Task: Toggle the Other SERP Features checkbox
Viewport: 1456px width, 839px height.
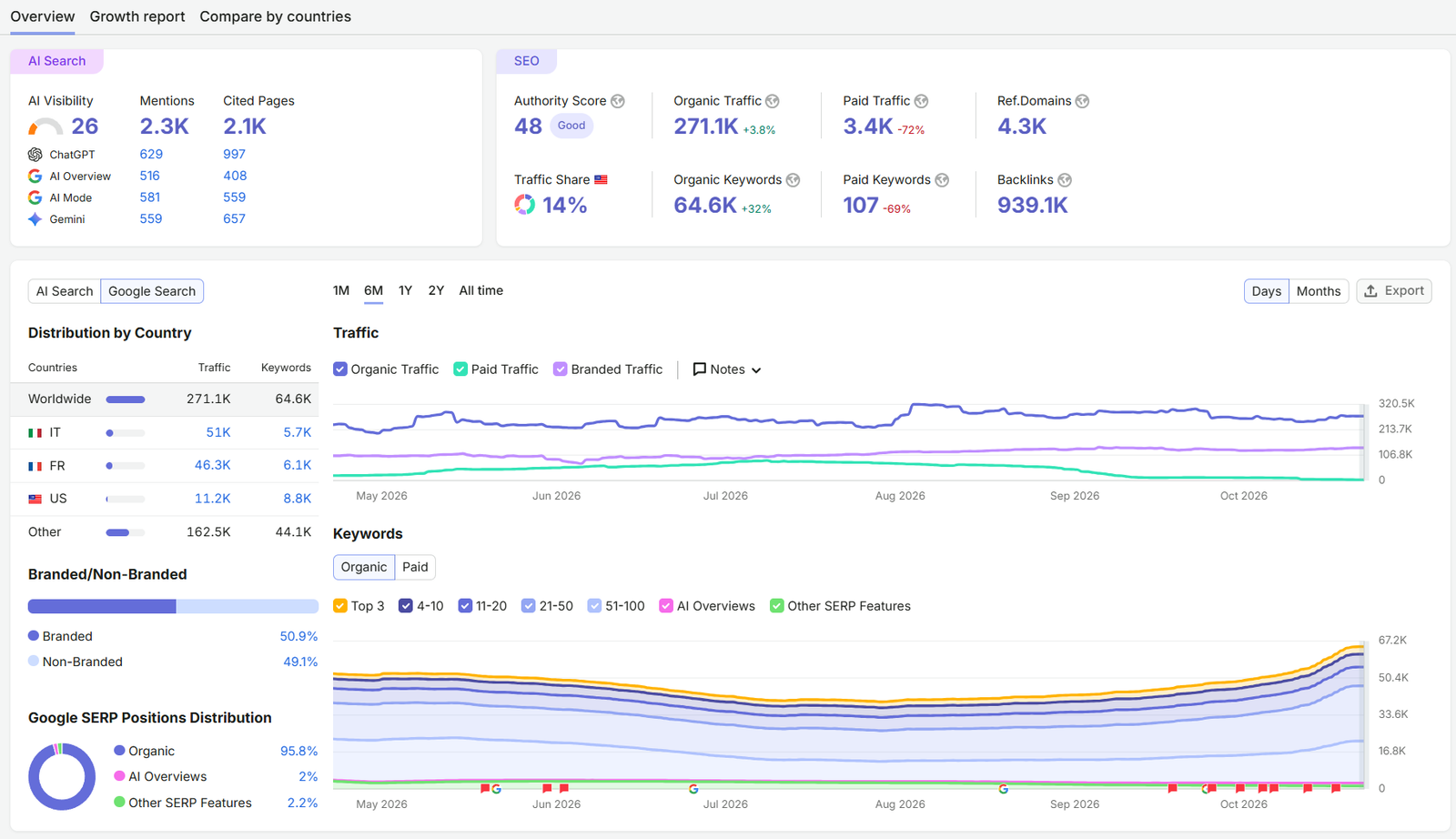Action: coord(777,606)
